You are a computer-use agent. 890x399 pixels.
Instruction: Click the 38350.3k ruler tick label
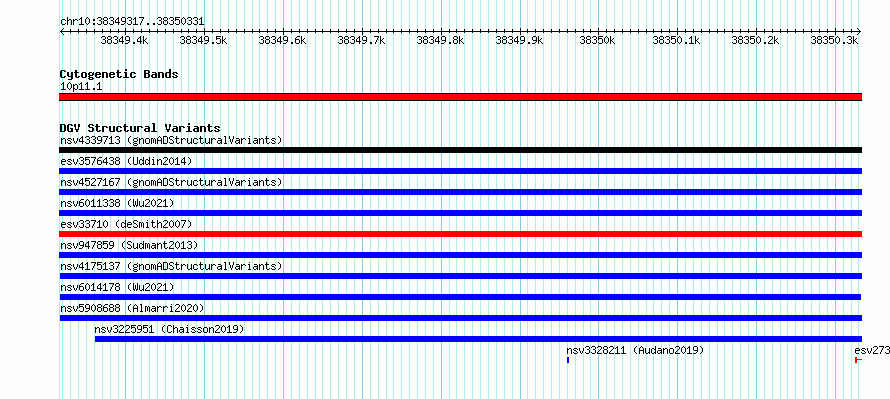click(834, 40)
